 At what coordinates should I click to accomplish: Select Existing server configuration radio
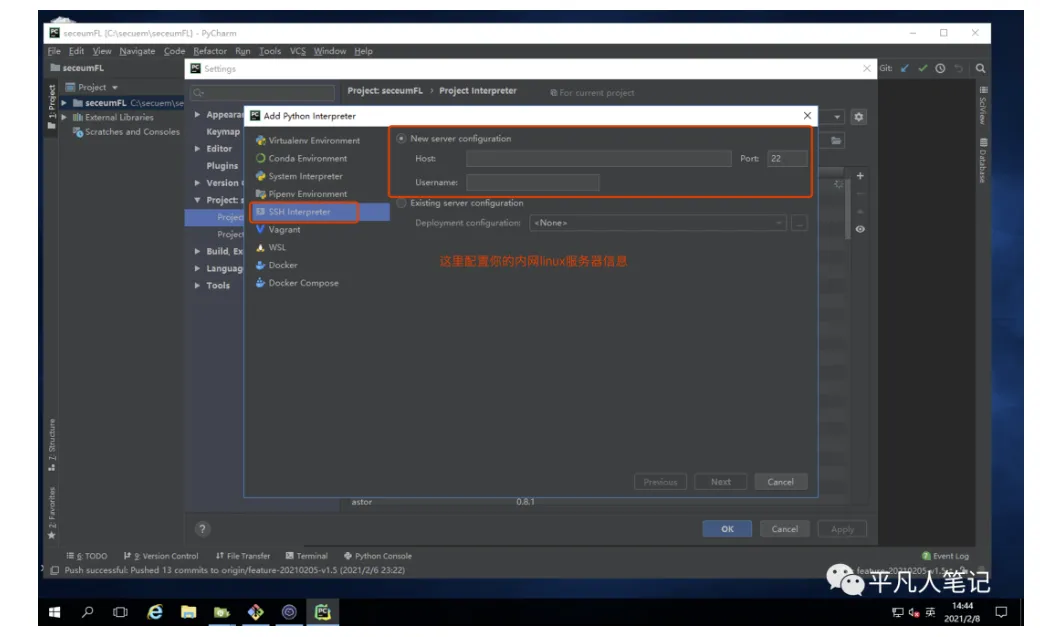coord(401,203)
